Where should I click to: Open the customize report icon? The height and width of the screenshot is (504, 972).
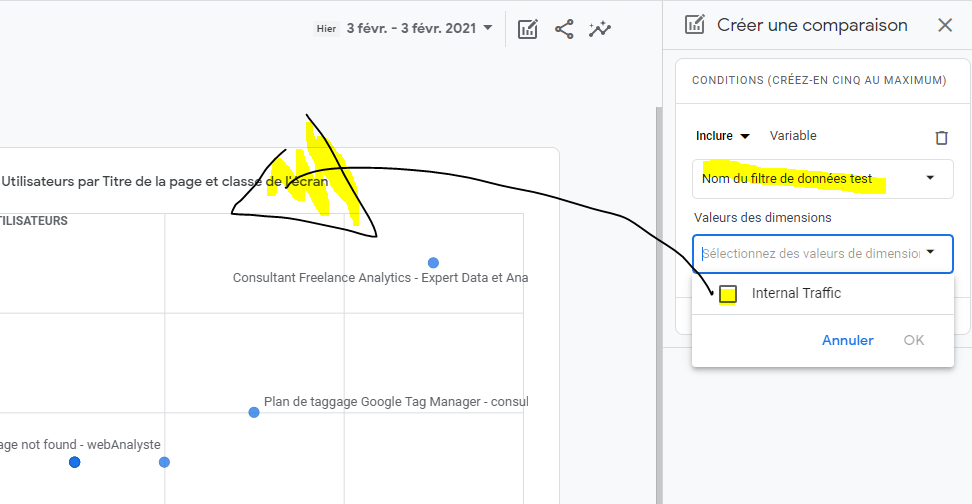click(528, 29)
